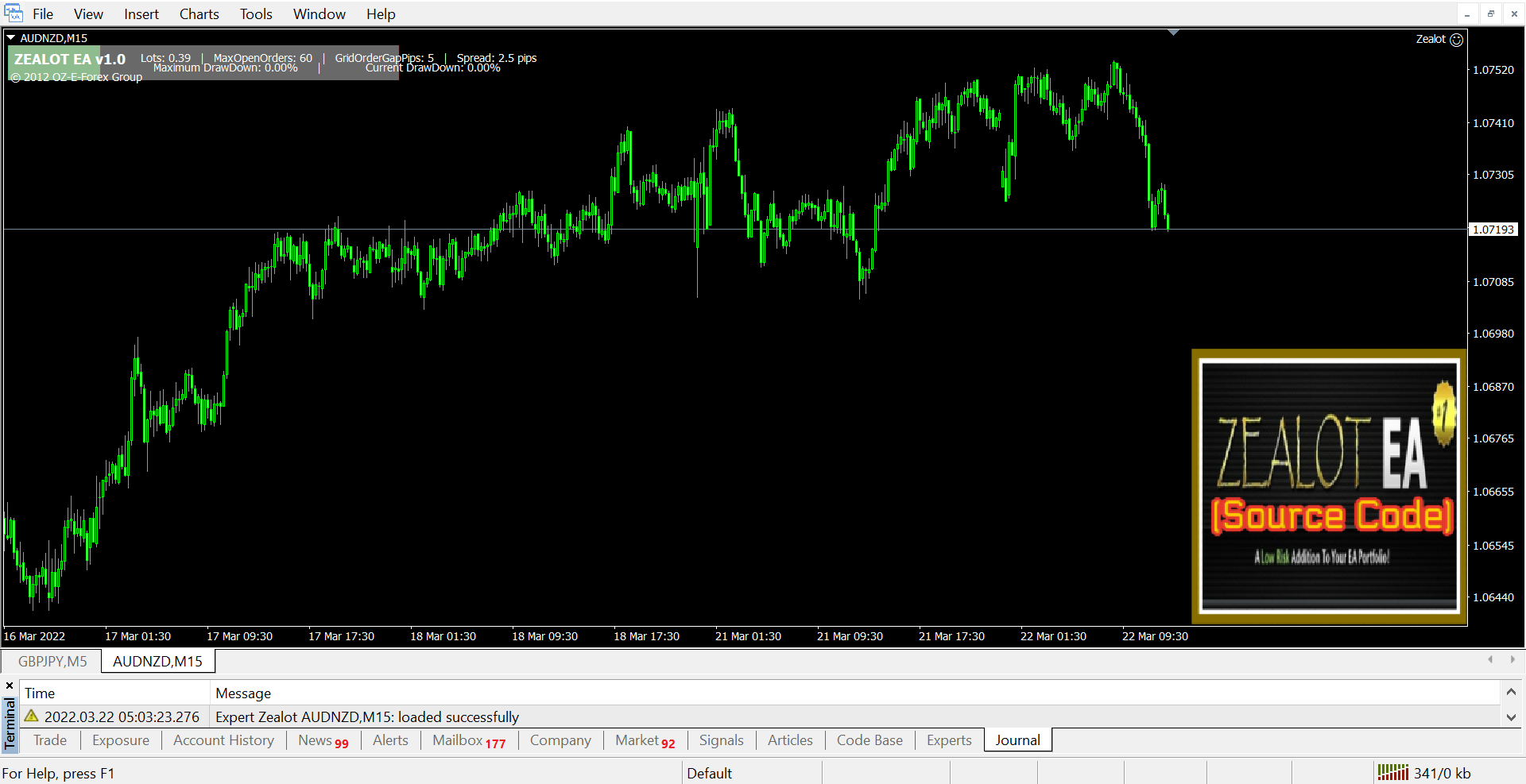Image resolution: width=1526 pixels, height=784 pixels.
Task: Click the 1.07193 current price label
Action: coord(1493,230)
